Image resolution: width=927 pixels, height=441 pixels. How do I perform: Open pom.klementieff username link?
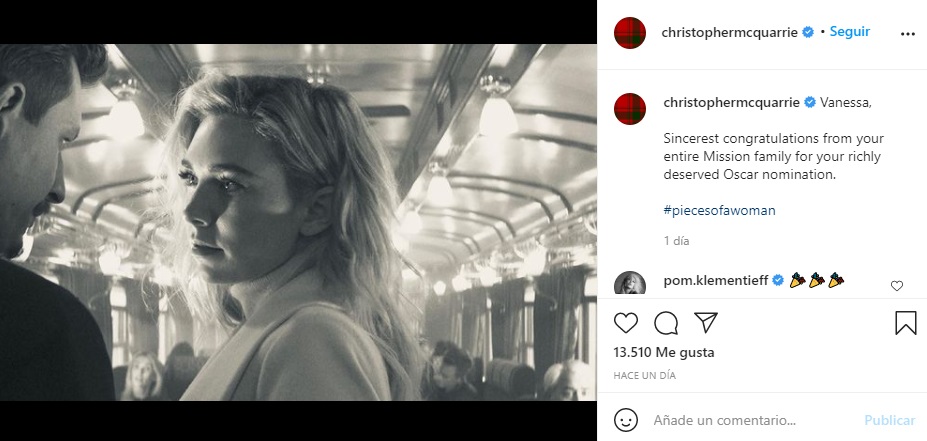pyautogui.click(x=716, y=280)
